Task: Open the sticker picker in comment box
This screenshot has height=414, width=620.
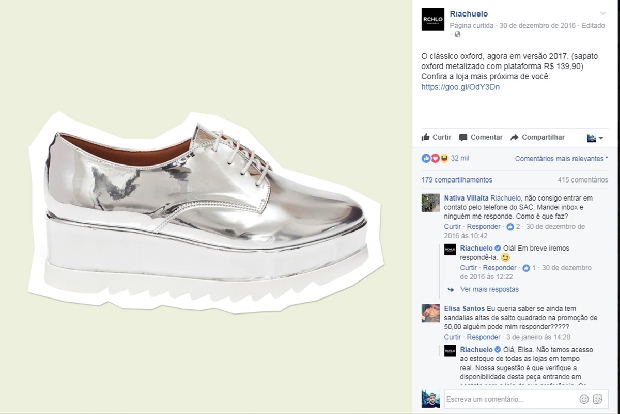Action: 597,399
